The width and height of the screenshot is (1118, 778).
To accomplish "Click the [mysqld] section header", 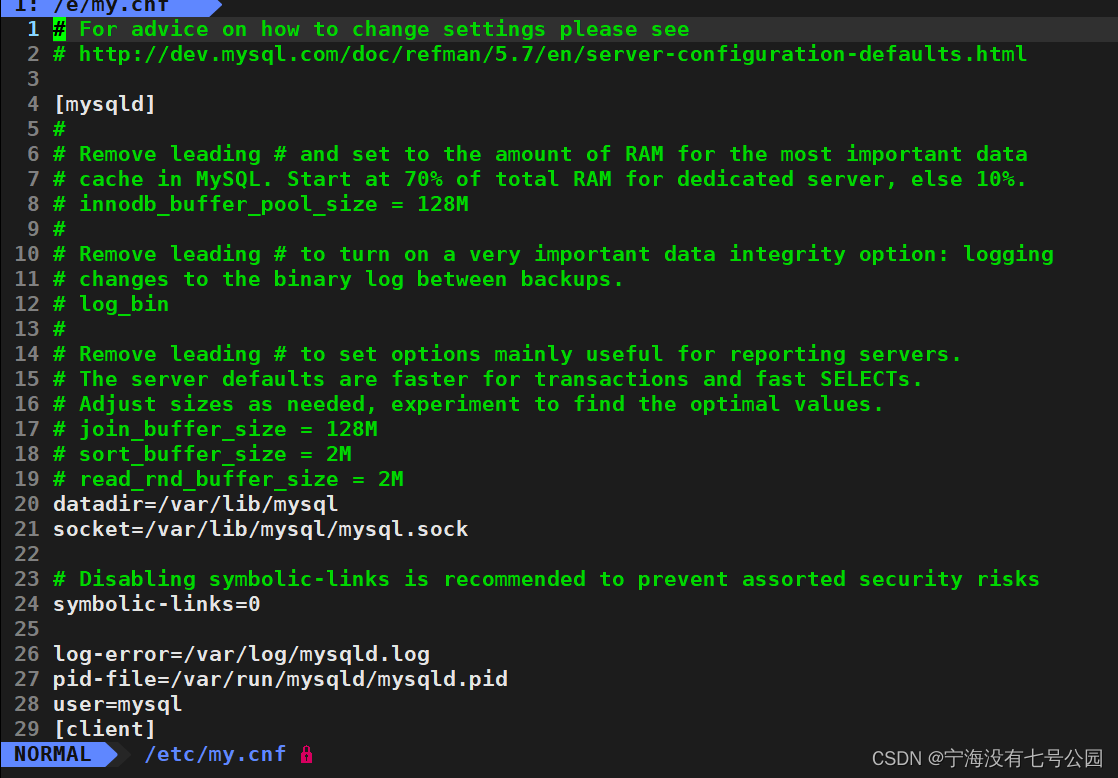I will 105,104.
